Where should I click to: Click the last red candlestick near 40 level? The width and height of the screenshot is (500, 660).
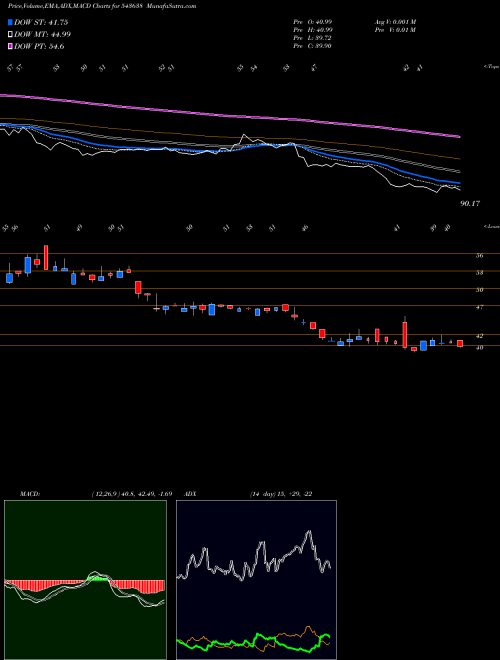(460, 343)
